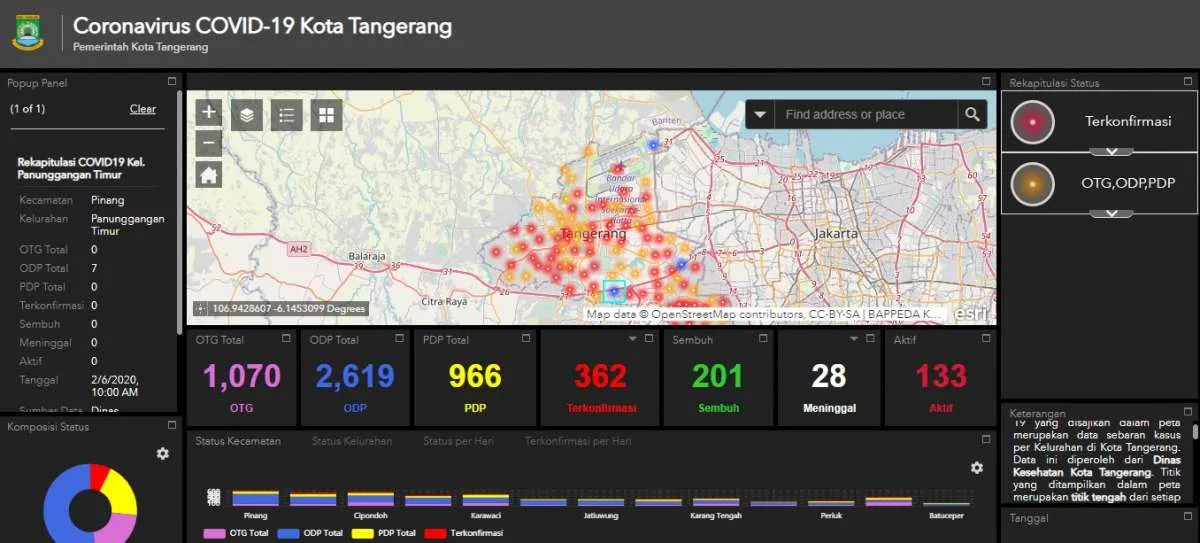Open the map layers list
This screenshot has height=543, width=1200.
tap(247, 115)
